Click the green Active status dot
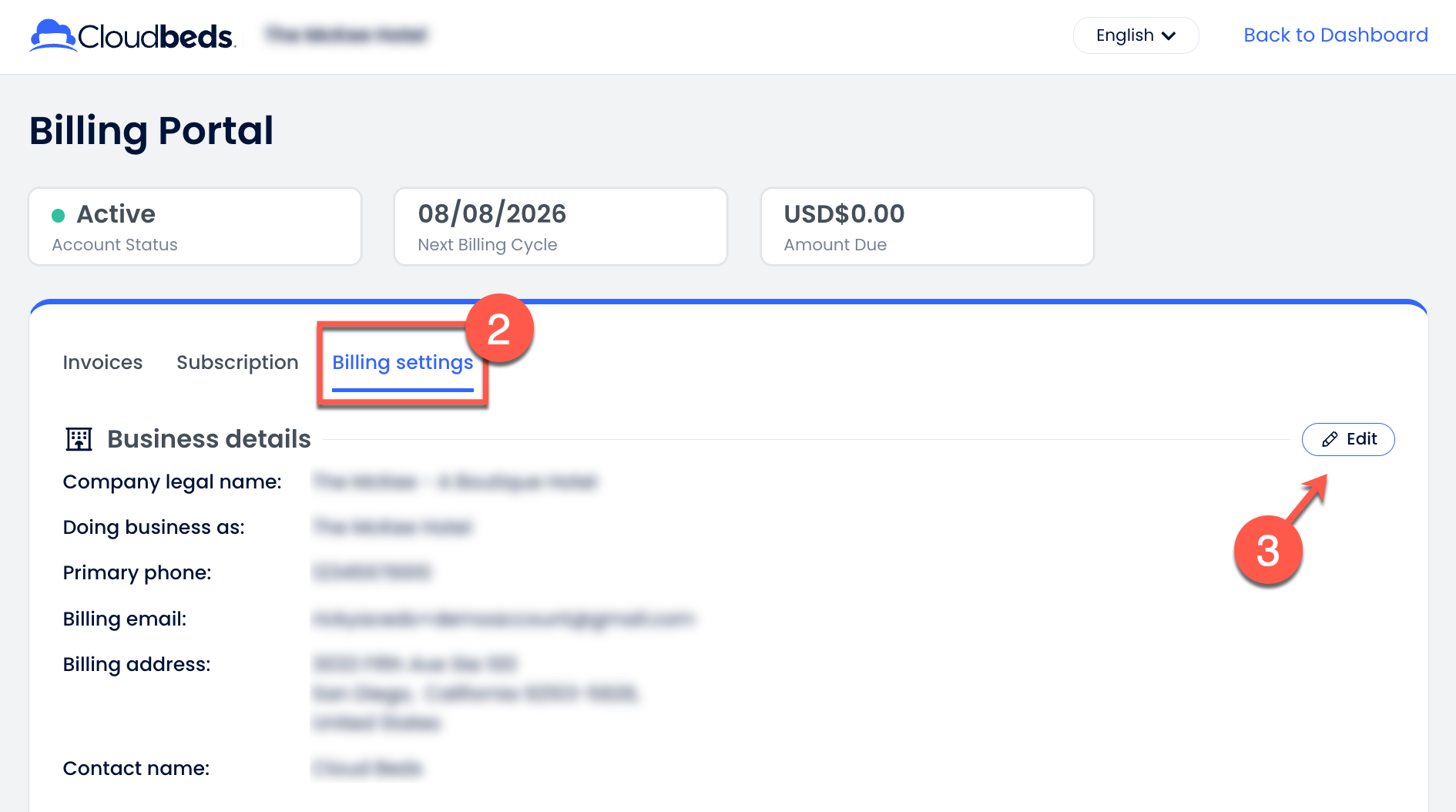 click(58, 215)
